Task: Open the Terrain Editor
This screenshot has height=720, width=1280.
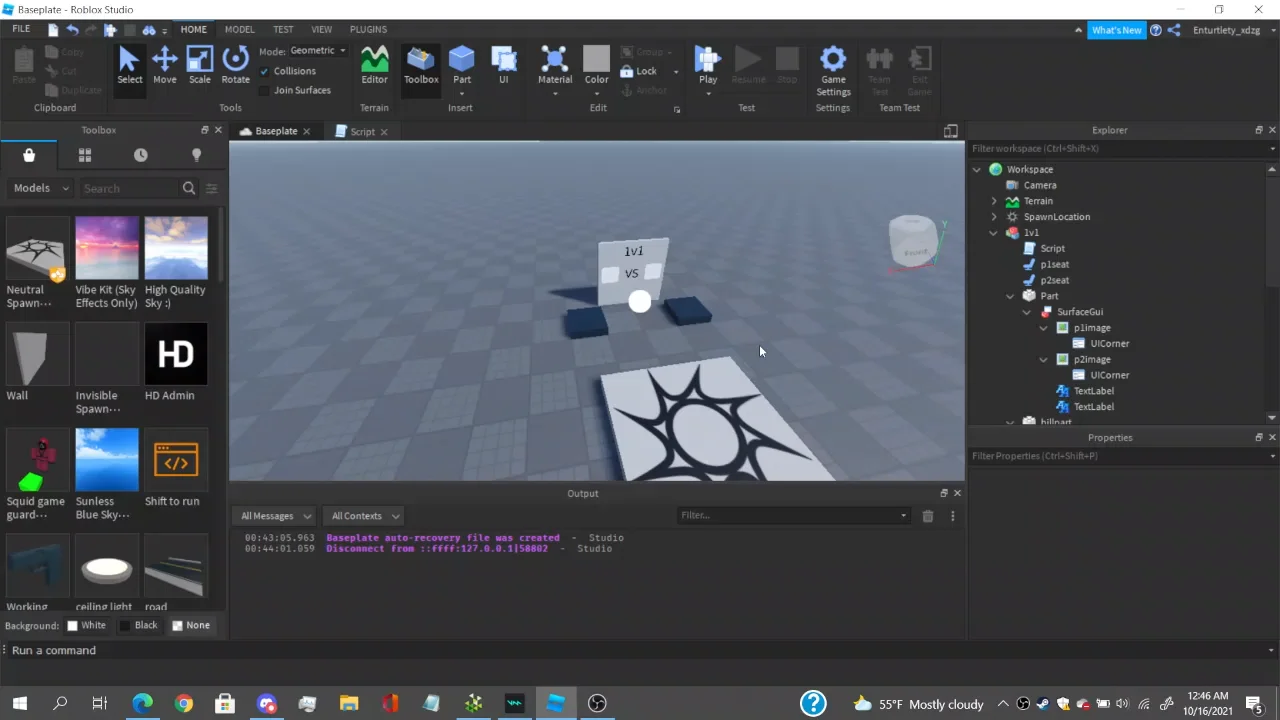Action: tap(374, 66)
